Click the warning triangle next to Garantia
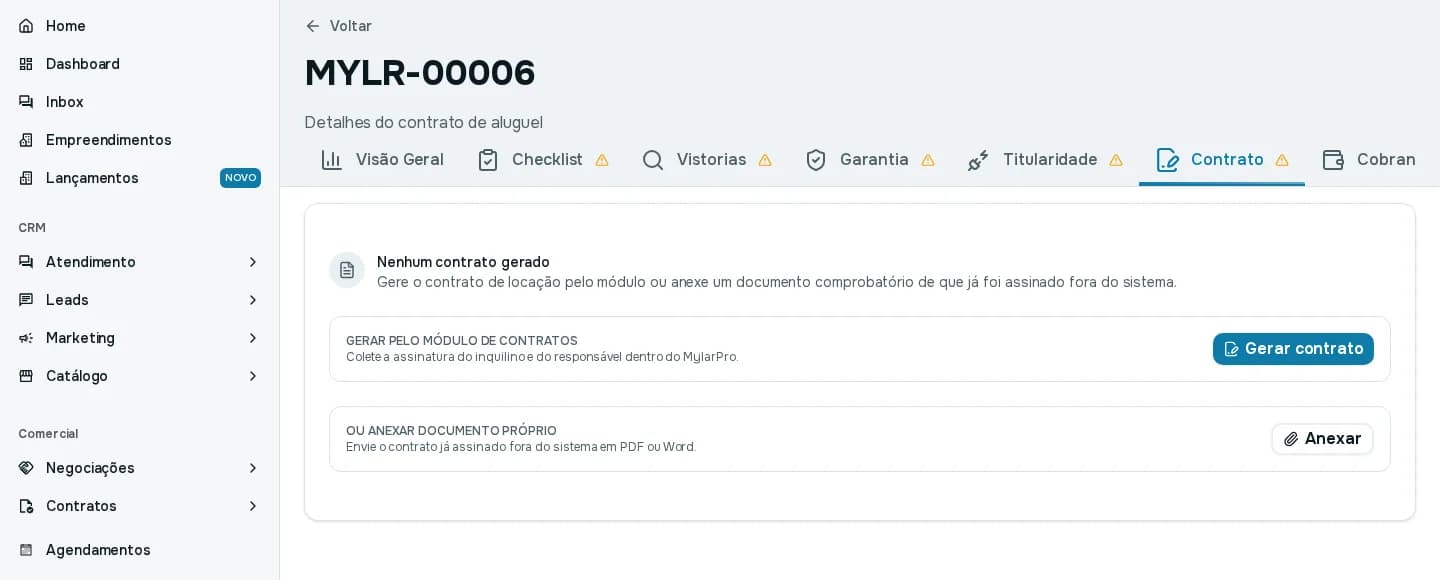The height and width of the screenshot is (580, 1440). tap(928, 160)
